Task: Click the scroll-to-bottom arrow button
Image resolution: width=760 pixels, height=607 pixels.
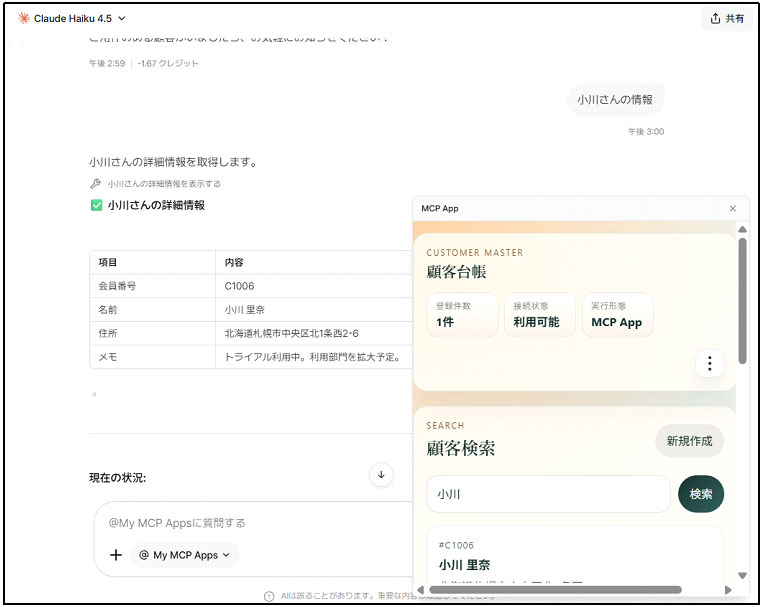Action: pos(381,475)
